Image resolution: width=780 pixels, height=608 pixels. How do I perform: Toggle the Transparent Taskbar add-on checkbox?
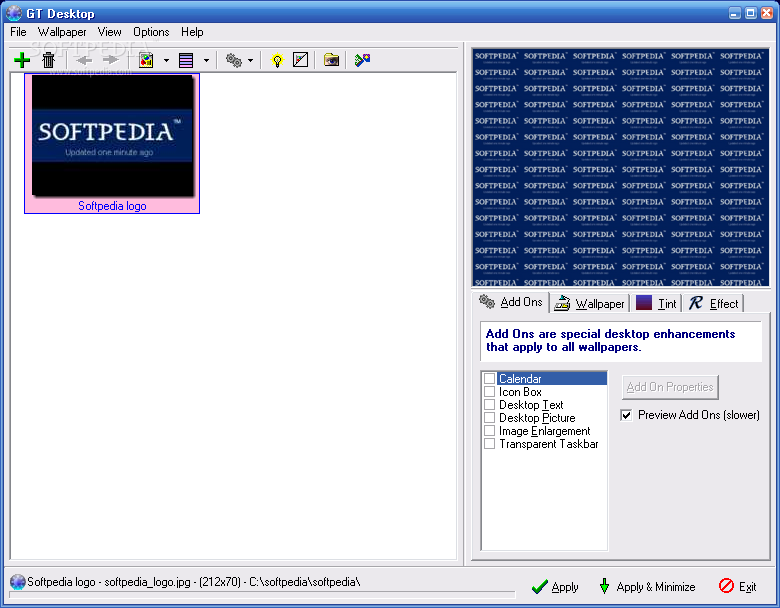tap(489, 443)
